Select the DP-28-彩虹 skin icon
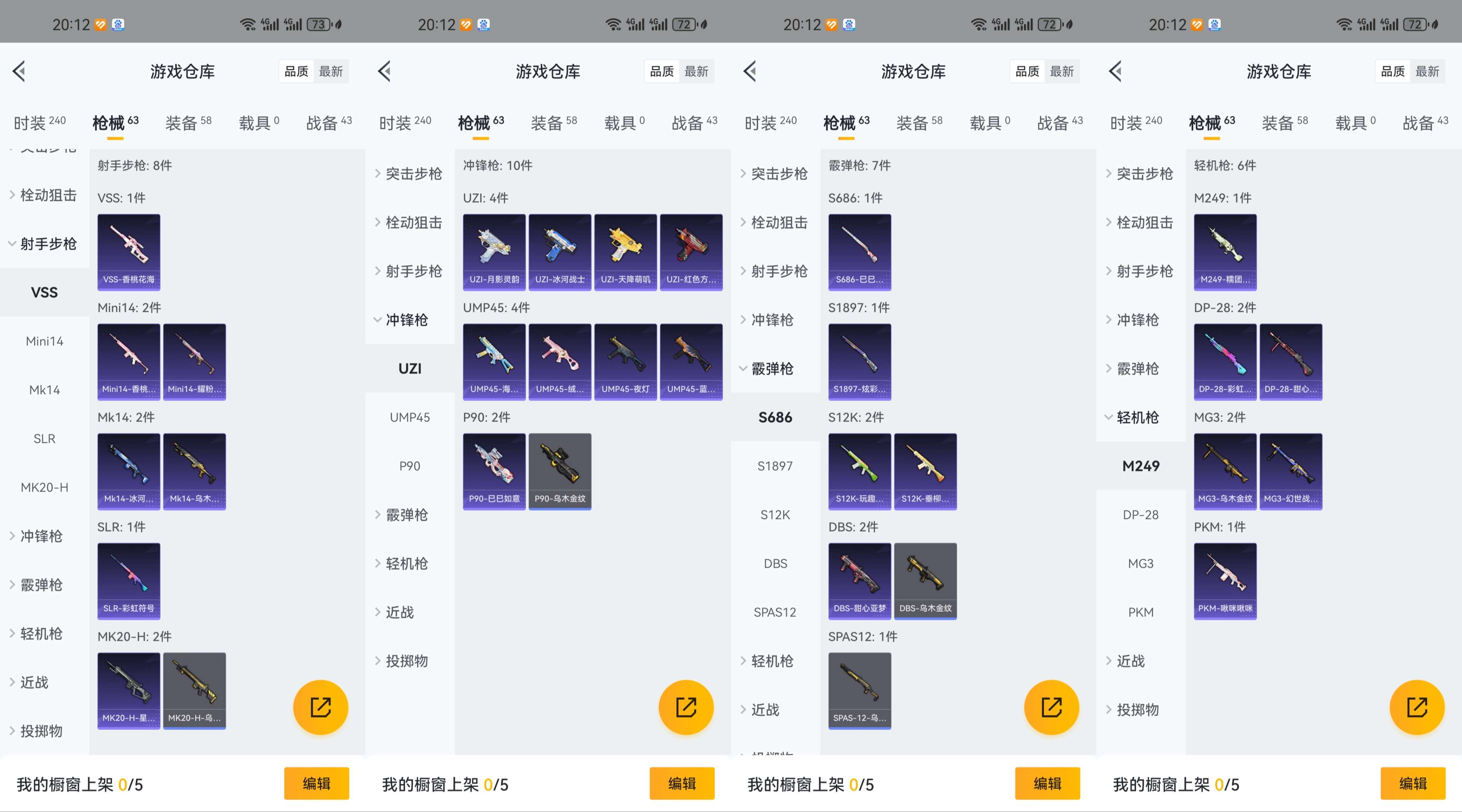This screenshot has height=812, width=1462. point(1225,362)
